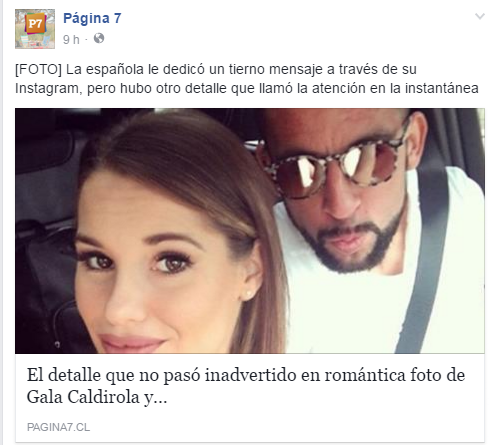Click the "Gala Caldirola y…" headline line
The width and height of the screenshot is (495, 445).
tap(97, 397)
